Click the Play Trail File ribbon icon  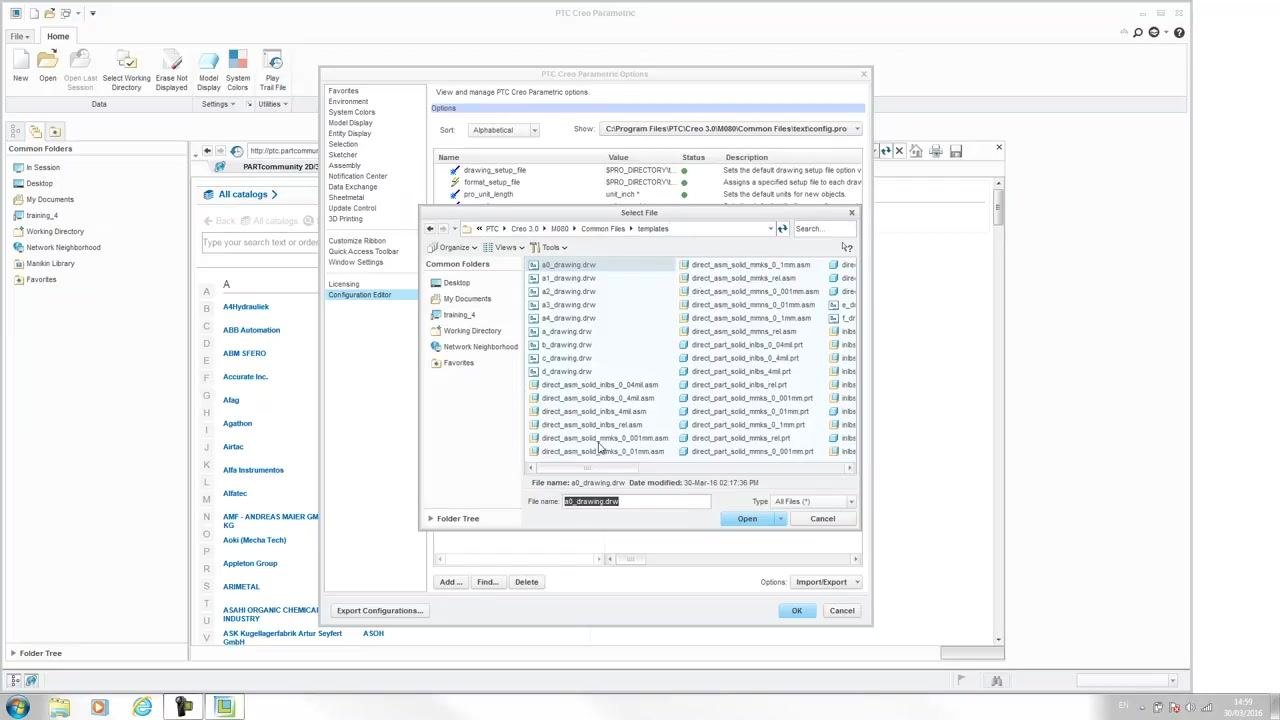[272, 70]
